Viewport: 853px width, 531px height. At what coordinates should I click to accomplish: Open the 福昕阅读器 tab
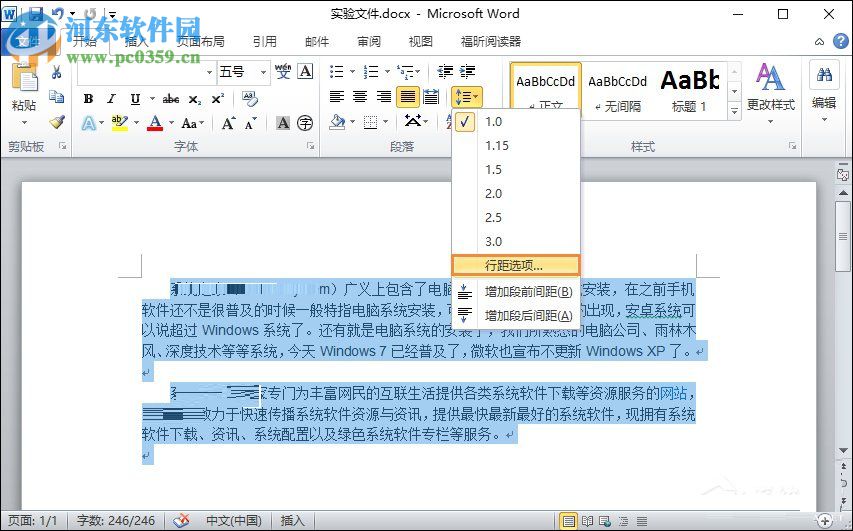click(x=491, y=41)
